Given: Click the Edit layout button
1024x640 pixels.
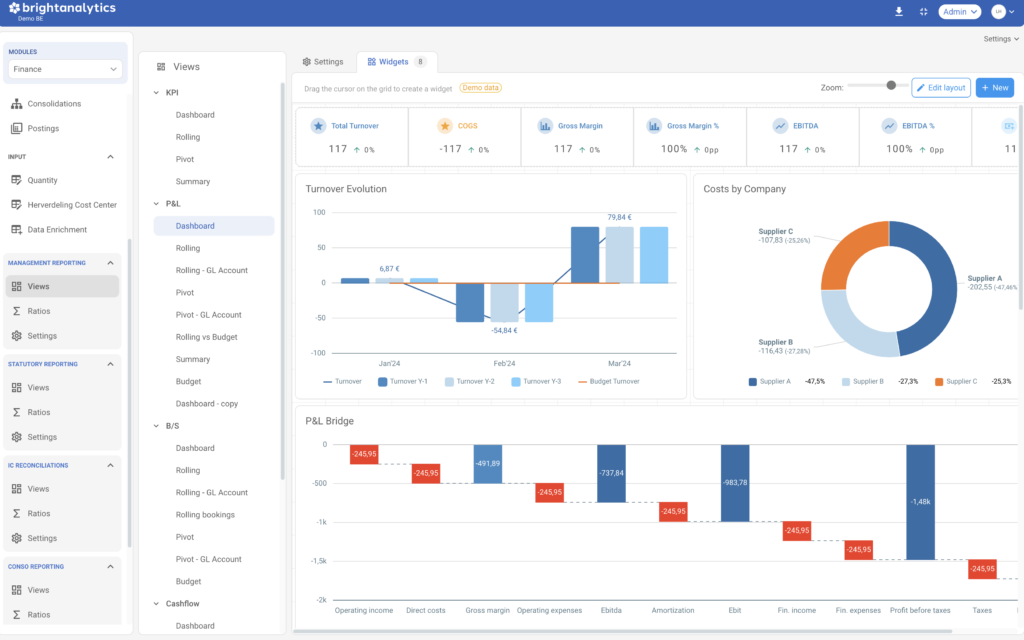Looking at the screenshot, I should (940, 88).
